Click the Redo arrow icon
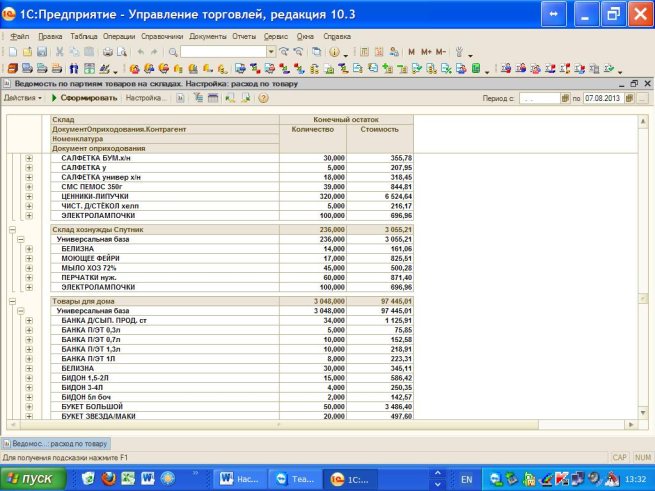 click(x=154, y=52)
